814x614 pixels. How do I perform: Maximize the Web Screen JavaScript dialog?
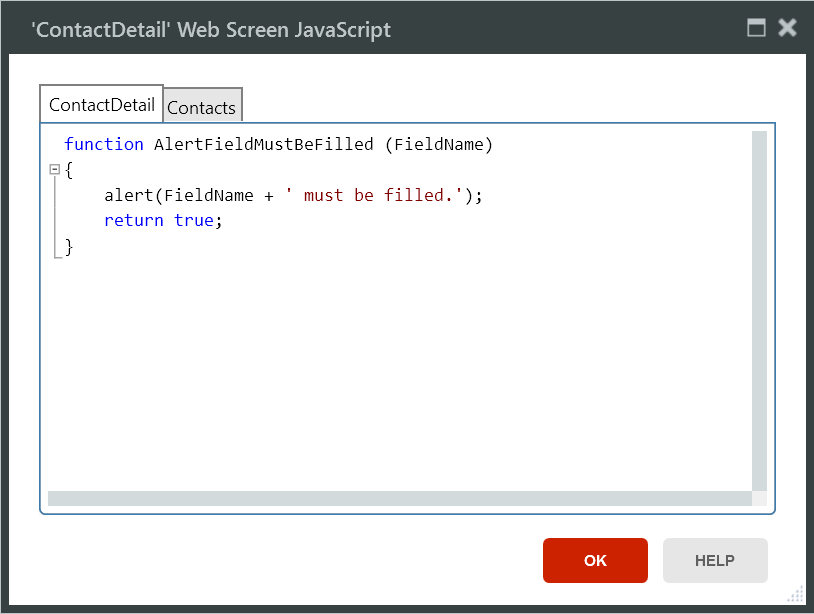coord(757,28)
